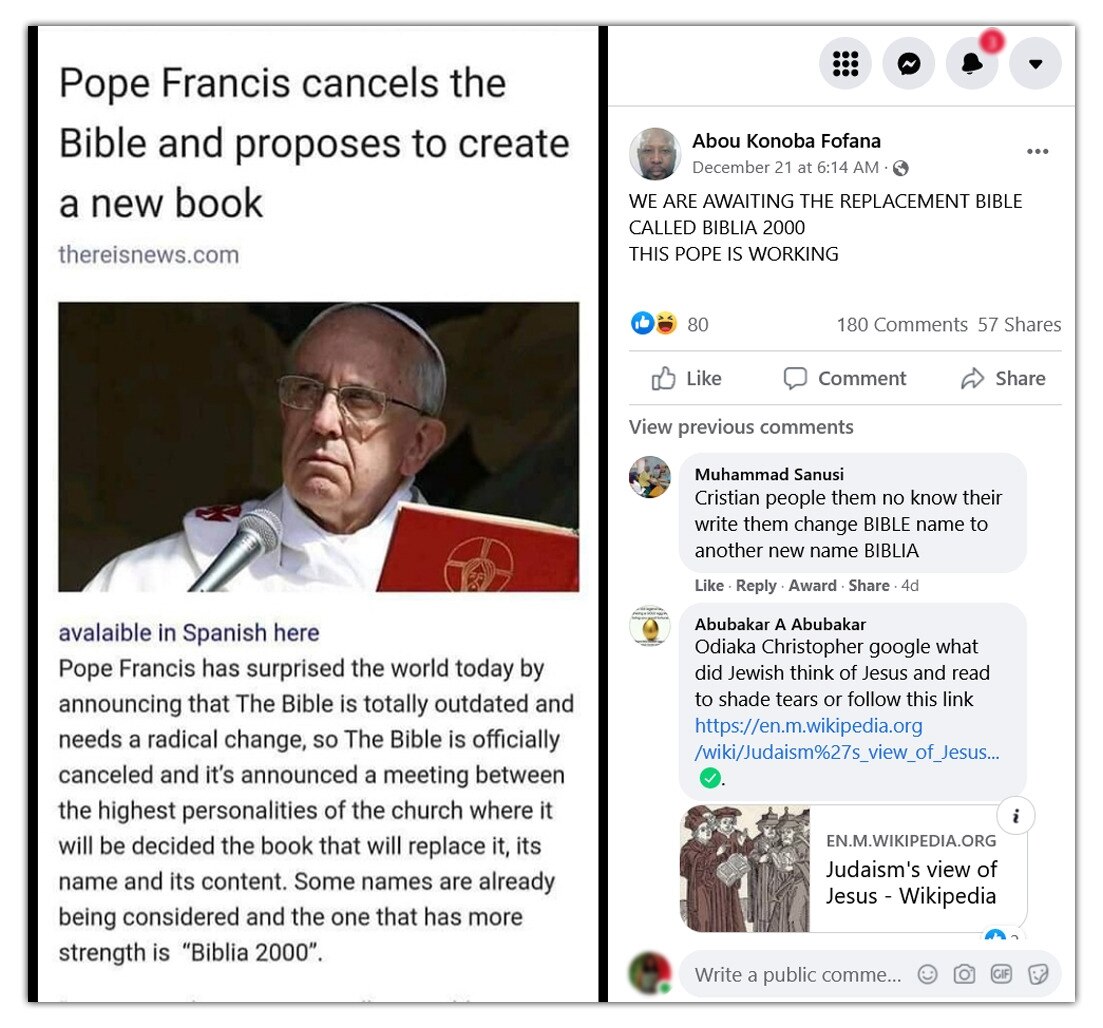Open the Judaism's view of Jesus preview thumbnail

tap(745, 868)
